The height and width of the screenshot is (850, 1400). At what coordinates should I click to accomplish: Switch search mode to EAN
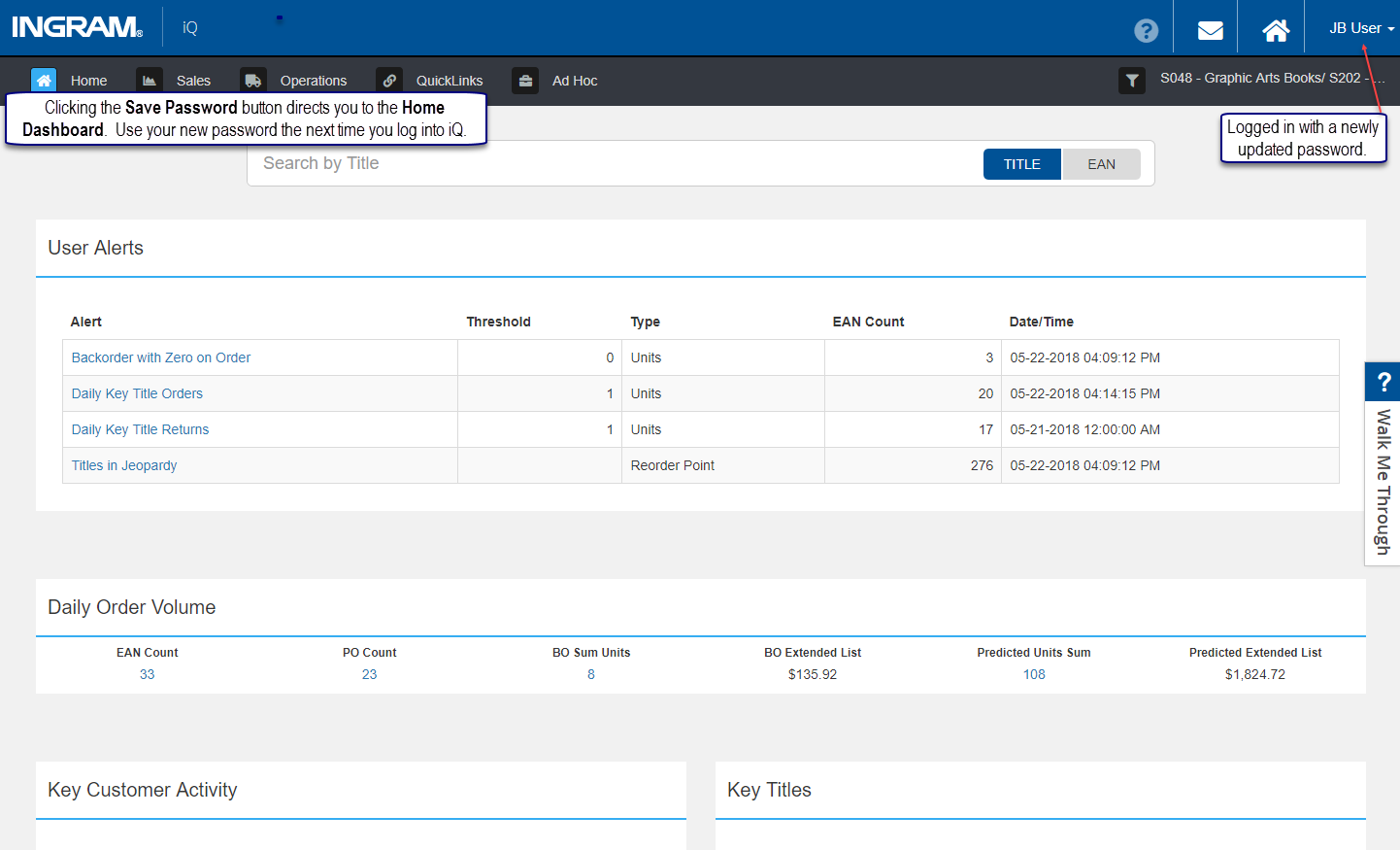(1101, 163)
